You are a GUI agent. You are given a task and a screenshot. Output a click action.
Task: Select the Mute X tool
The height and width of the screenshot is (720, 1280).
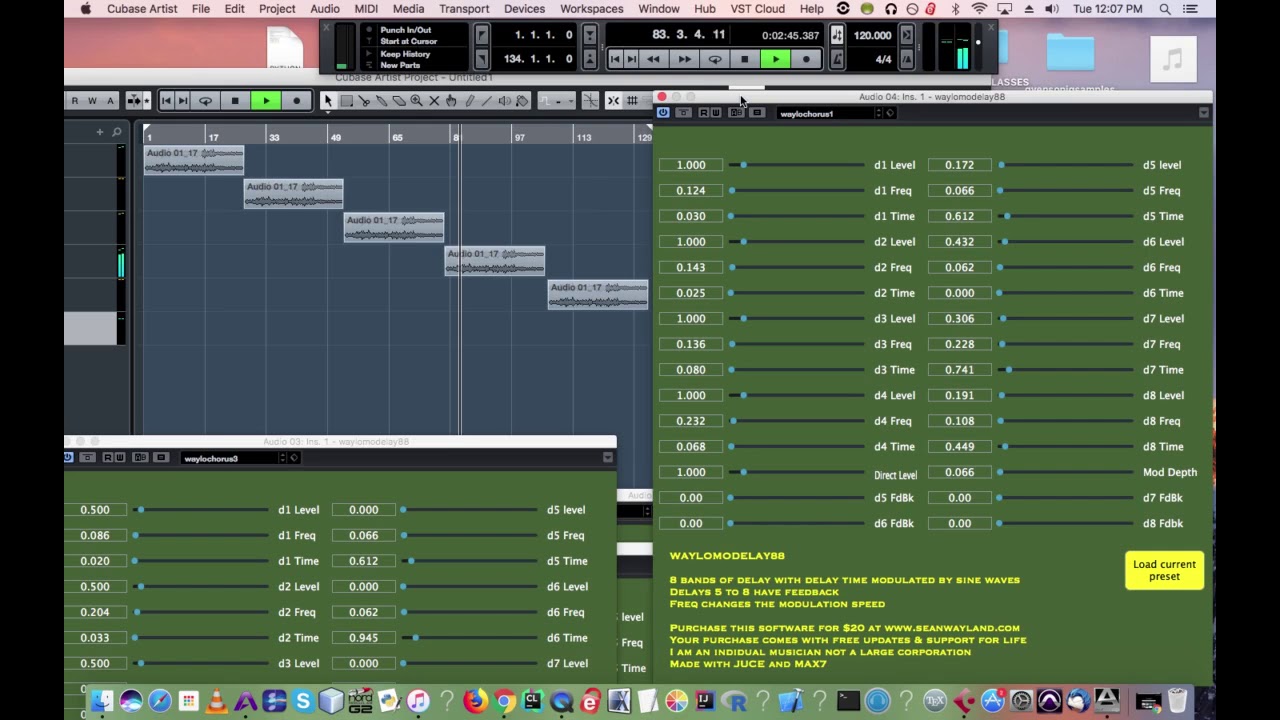pyautogui.click(x=434, y=101)
